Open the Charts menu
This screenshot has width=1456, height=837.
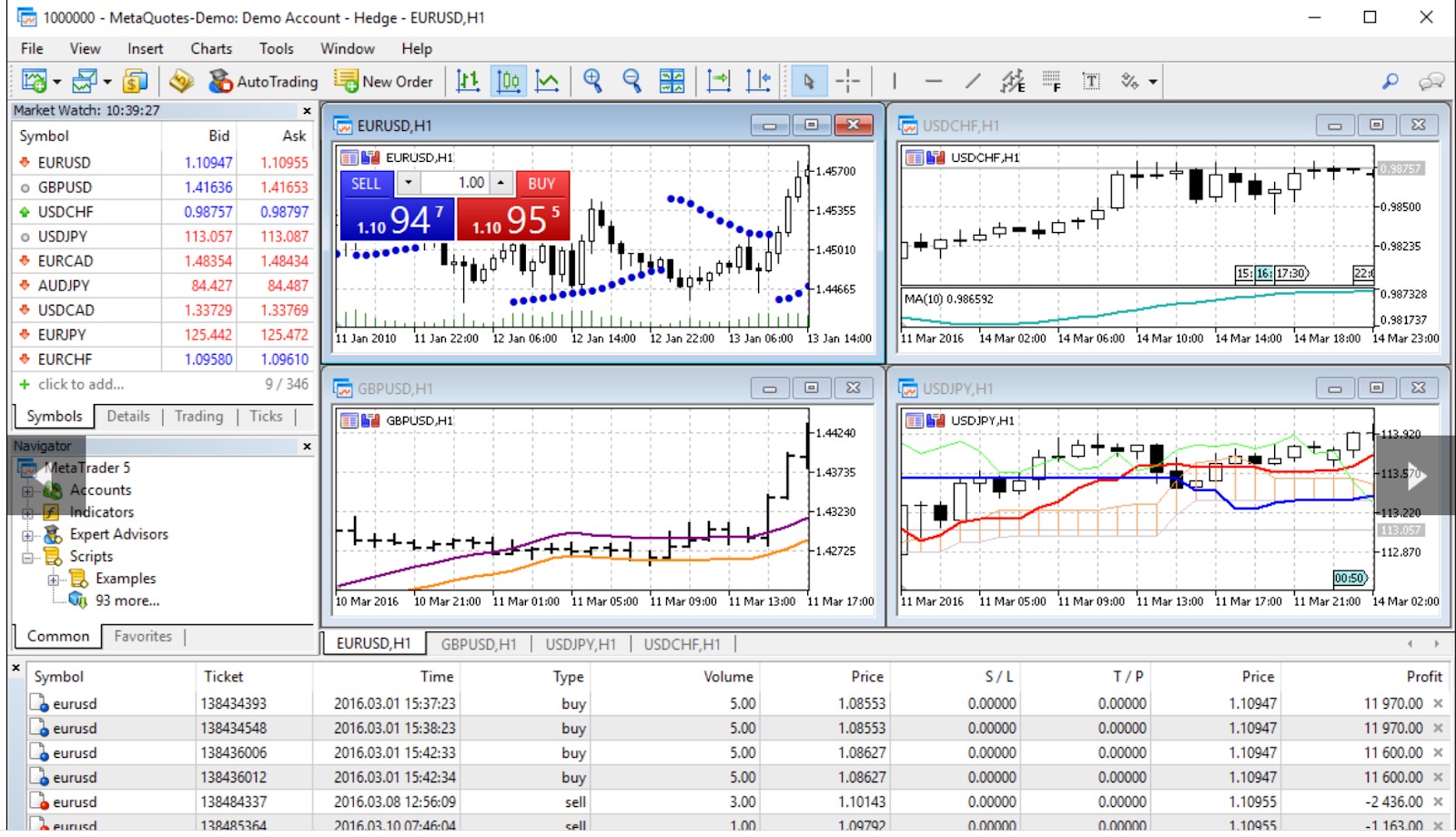(x=211, y=49)
